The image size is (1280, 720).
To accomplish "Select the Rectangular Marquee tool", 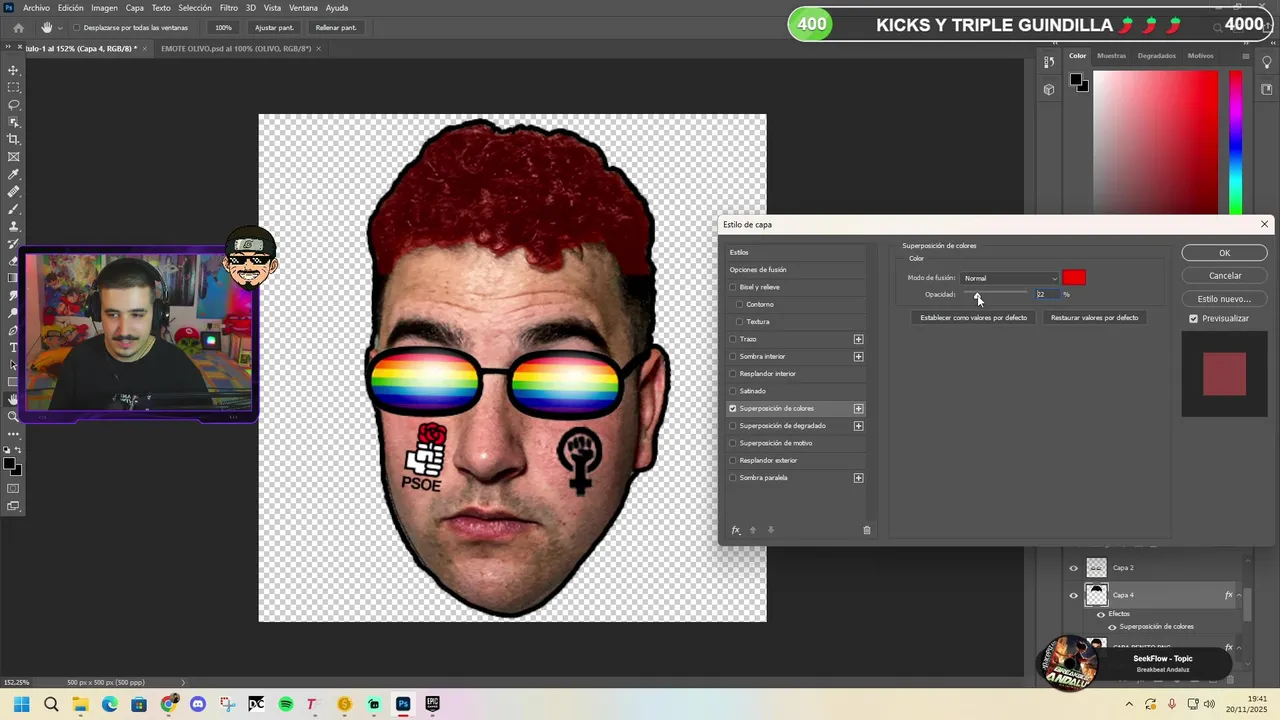I will pos(14,87).
